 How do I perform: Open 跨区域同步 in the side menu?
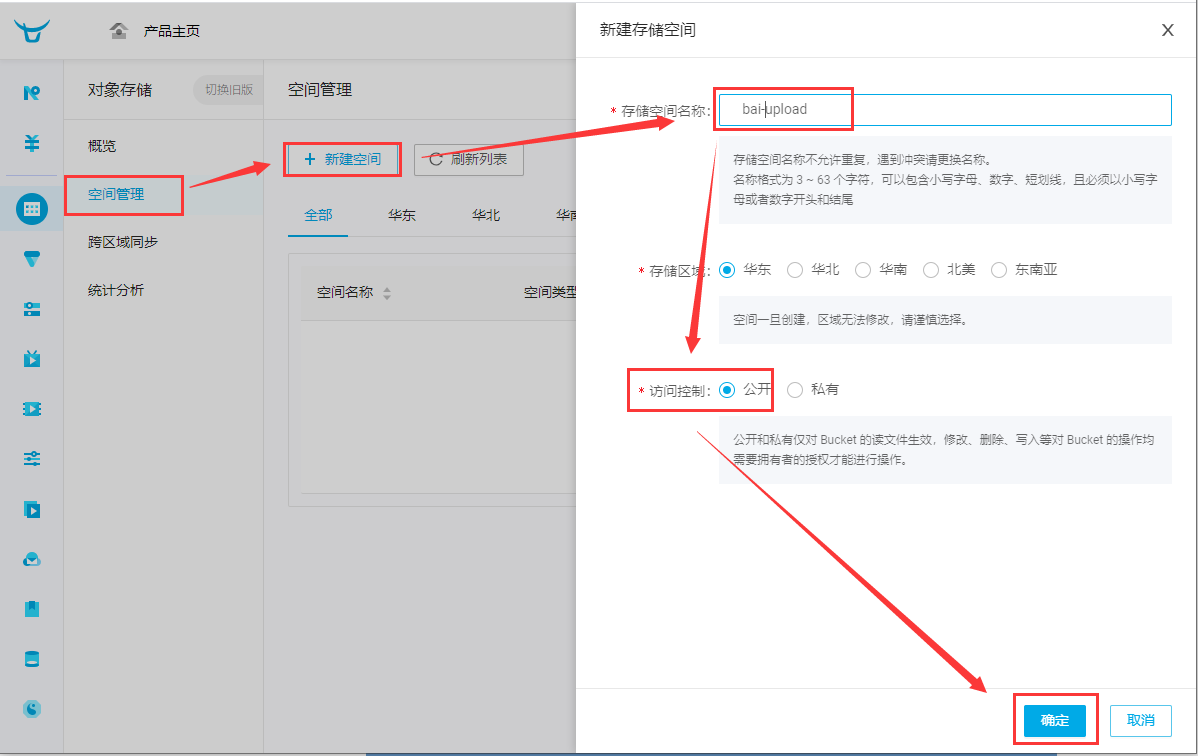(x=123, y=242)
